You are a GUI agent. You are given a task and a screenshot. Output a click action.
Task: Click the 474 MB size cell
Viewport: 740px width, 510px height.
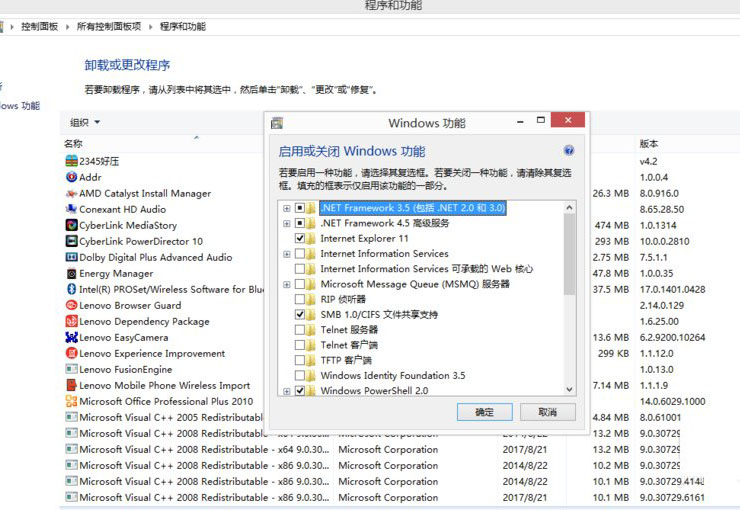tap(612, 225)
